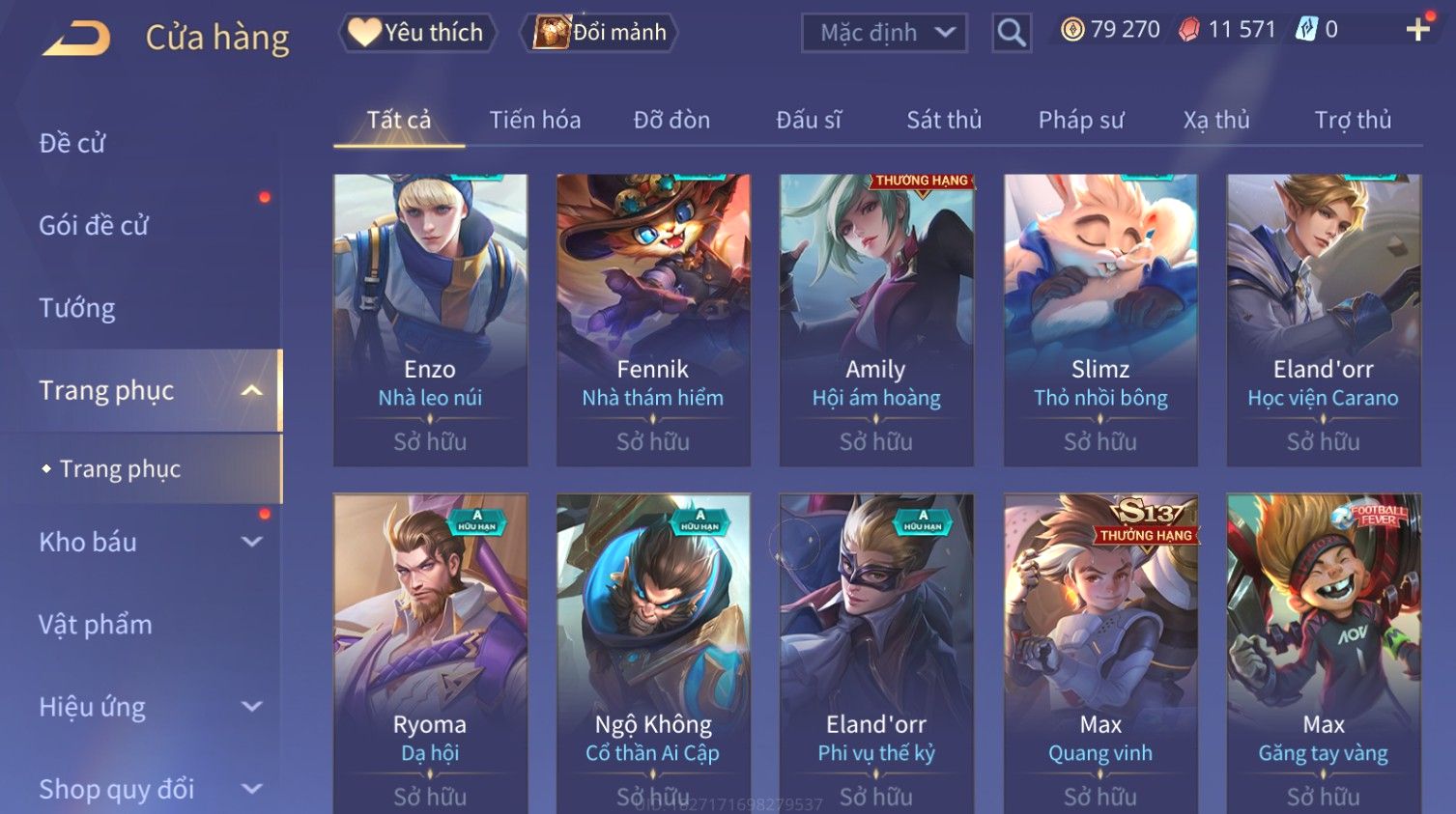Open the Đổi mảnh fragment exchange button

coord(599,33)
